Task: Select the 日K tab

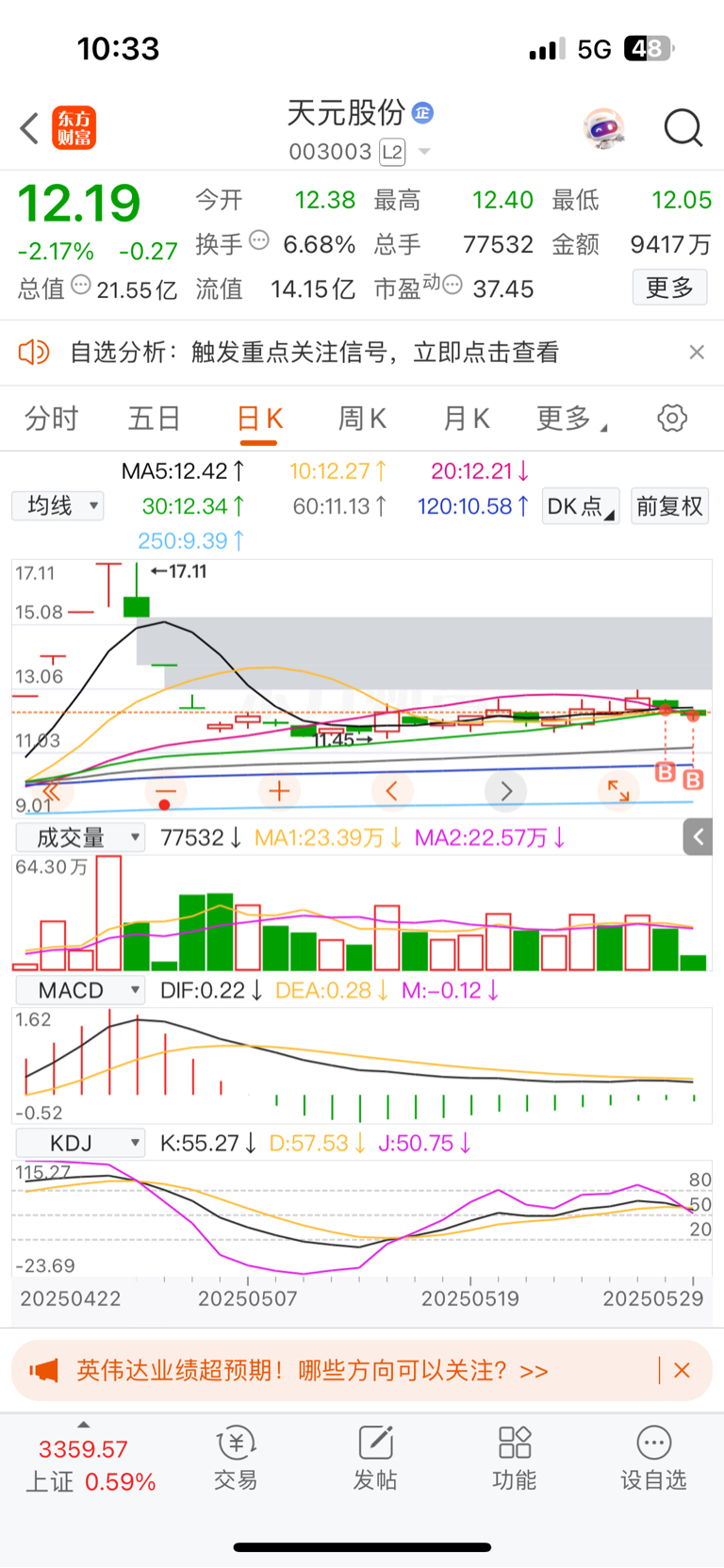Action: click(259, 419)
